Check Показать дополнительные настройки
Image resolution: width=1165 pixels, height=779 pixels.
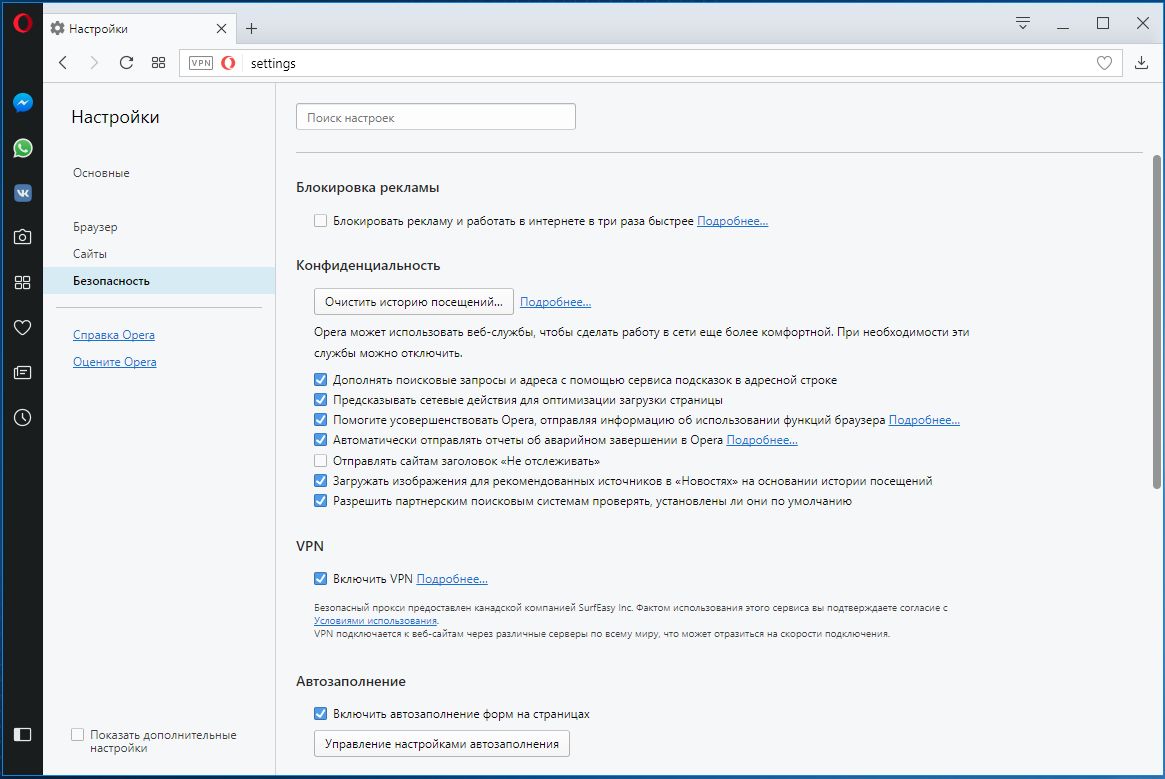(x=77, y=734)
